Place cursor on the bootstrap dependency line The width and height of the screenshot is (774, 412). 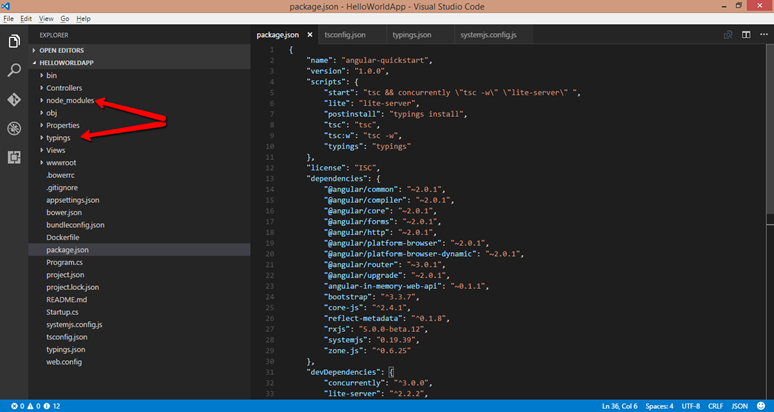371,297
